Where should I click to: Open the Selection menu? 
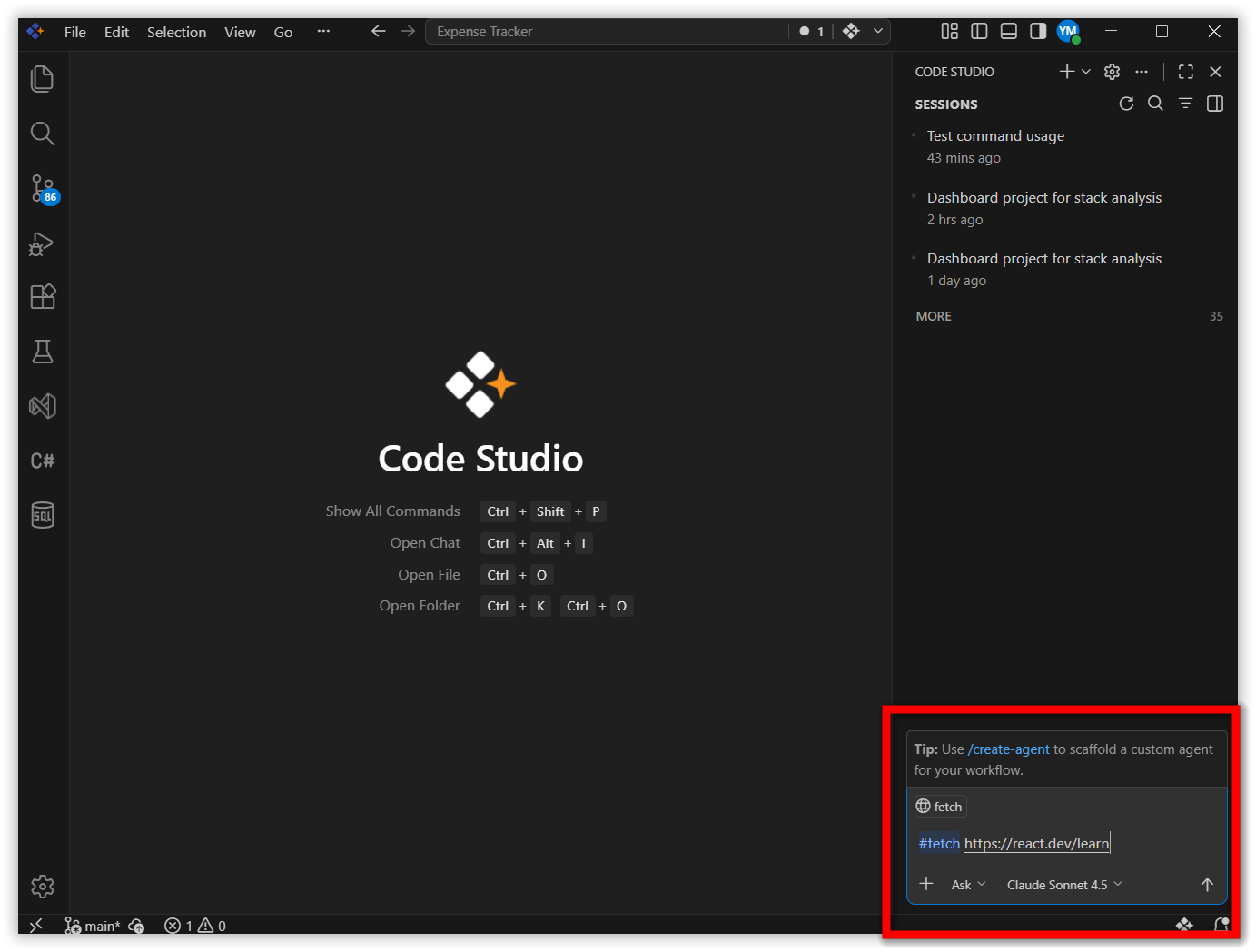(176, 32)
